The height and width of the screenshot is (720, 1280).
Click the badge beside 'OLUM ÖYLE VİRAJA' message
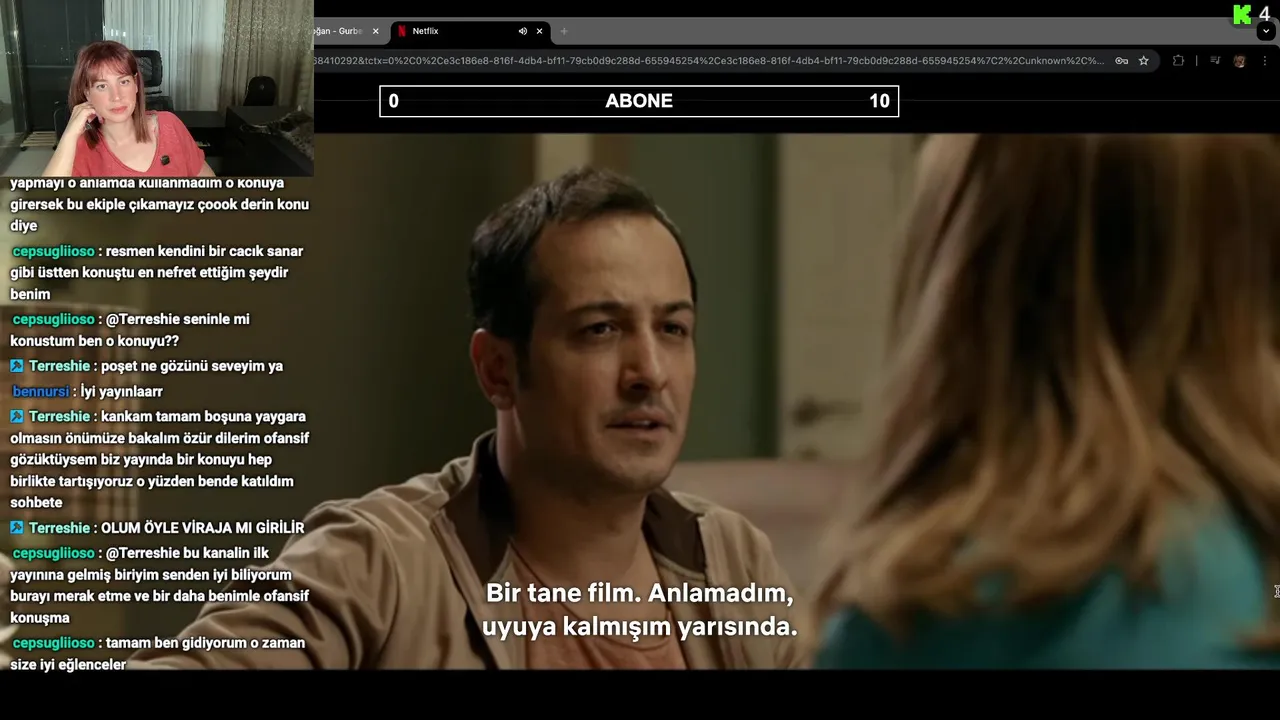coord(17,528)
